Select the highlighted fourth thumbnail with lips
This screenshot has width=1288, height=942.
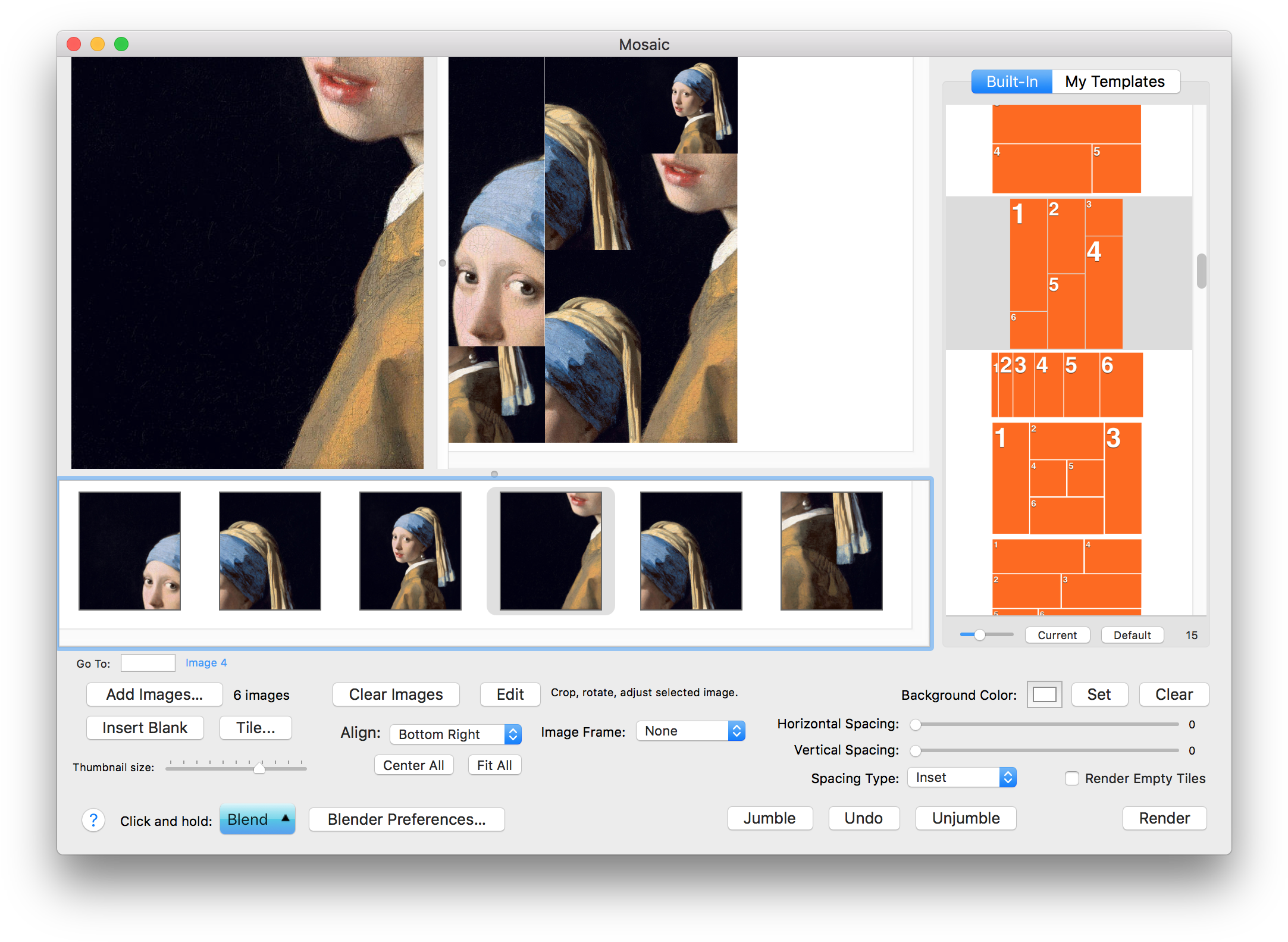pos(551,551)
